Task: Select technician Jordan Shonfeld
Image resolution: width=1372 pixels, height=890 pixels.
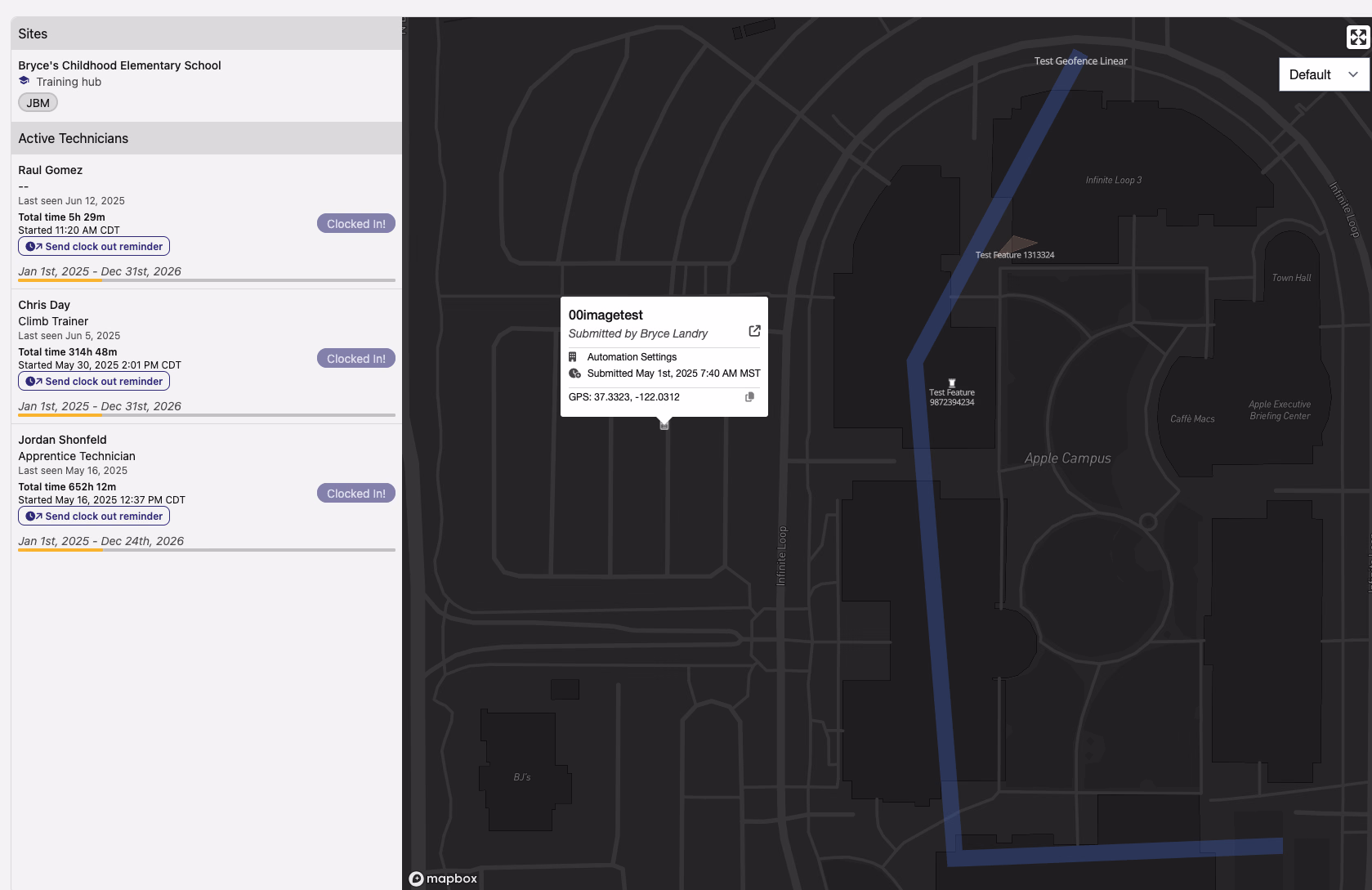Action: pyautogui.click(x=63, y=440)
